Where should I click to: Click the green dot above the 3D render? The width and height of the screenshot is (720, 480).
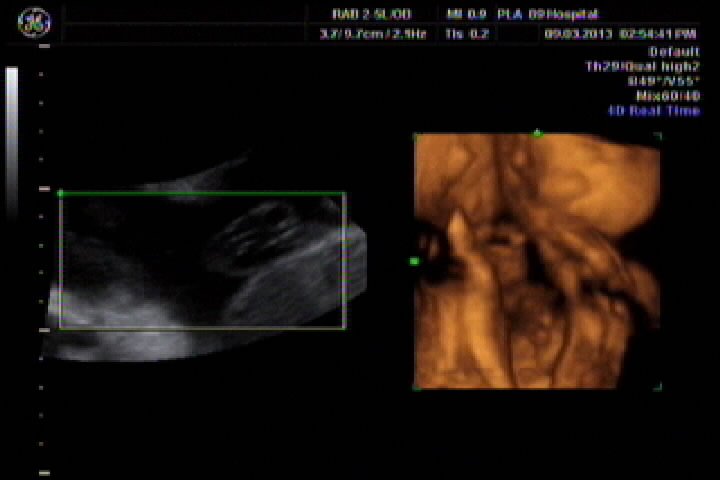point(537,133)
